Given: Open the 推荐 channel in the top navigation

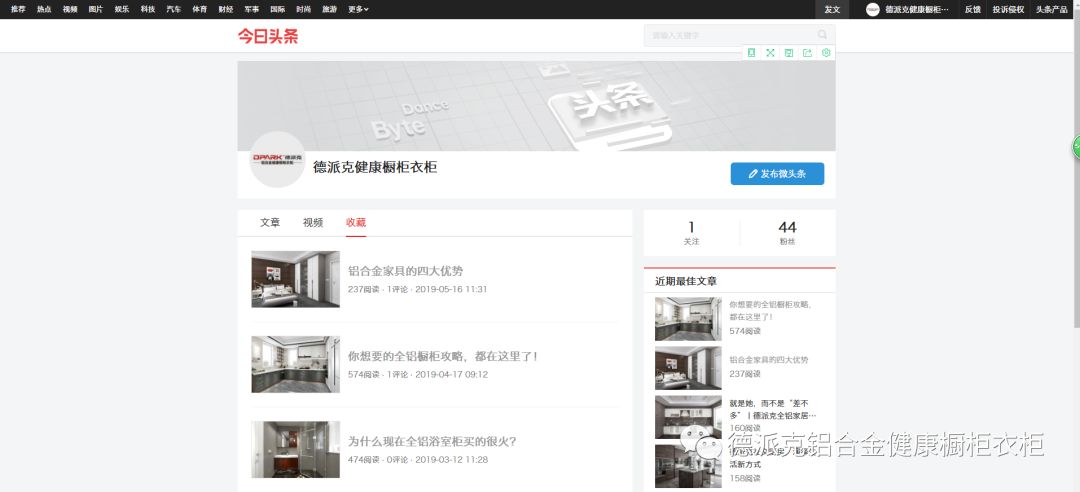Looking at the screenshot, I should tap(18, 10).
